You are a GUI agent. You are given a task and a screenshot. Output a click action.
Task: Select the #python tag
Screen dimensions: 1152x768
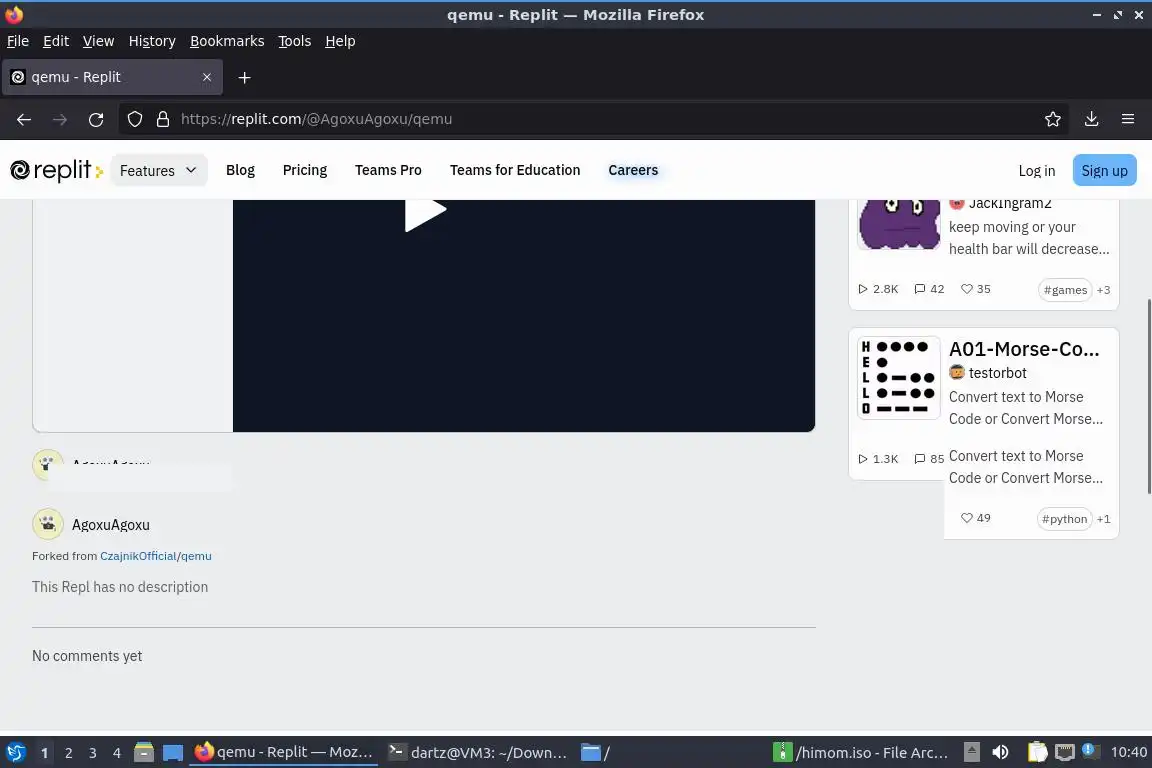coord(1065,519)
